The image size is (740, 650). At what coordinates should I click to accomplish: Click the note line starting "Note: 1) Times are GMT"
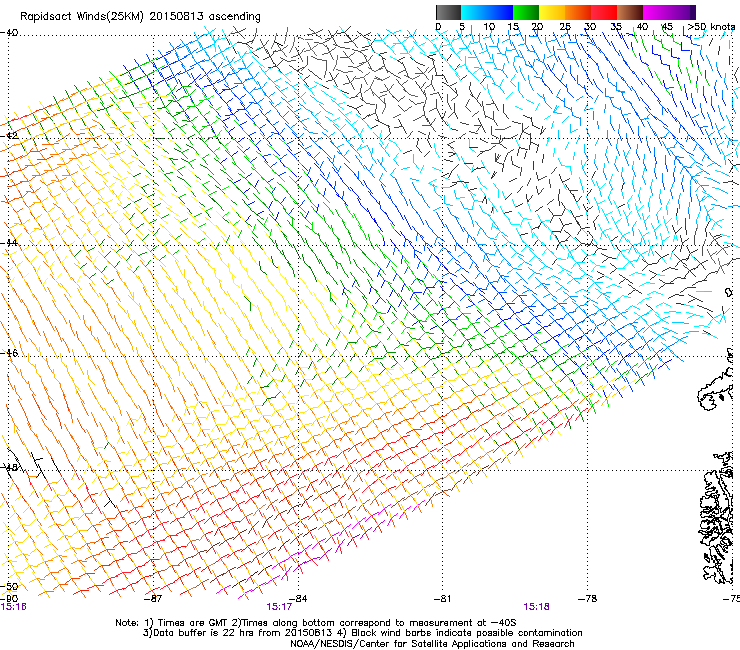point(316,623)
